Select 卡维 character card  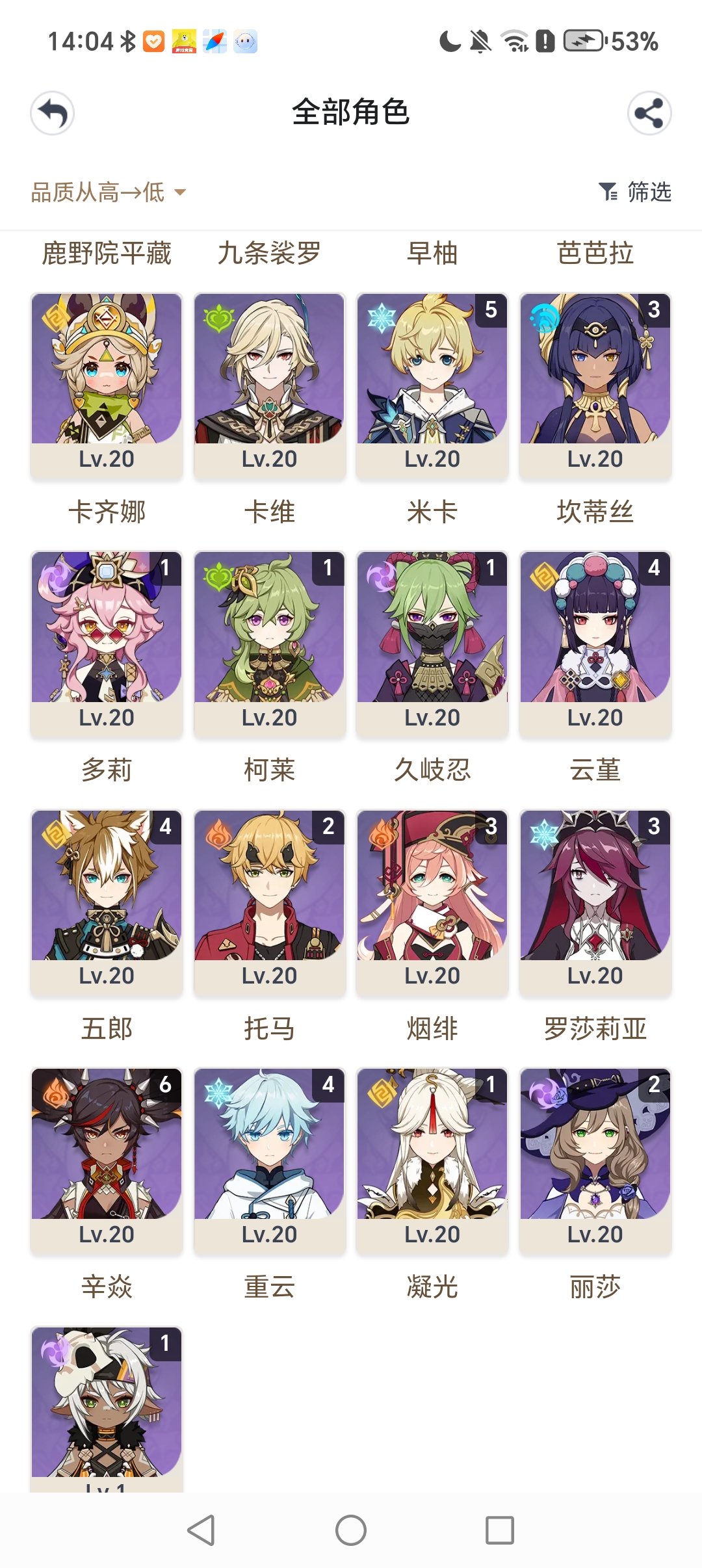[x=269, y=386]
